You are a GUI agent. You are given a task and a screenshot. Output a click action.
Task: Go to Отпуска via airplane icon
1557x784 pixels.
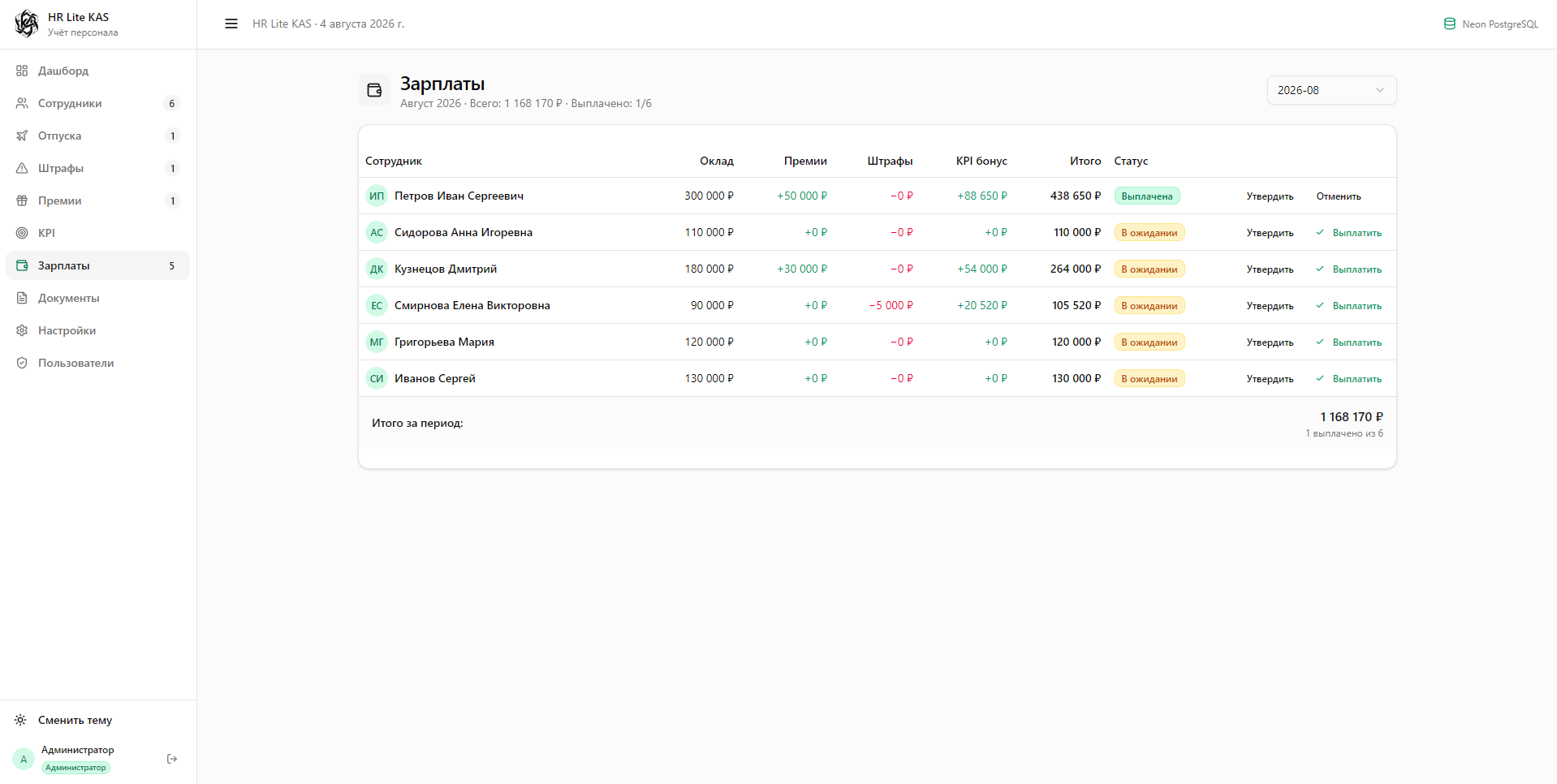coord(22,136)
